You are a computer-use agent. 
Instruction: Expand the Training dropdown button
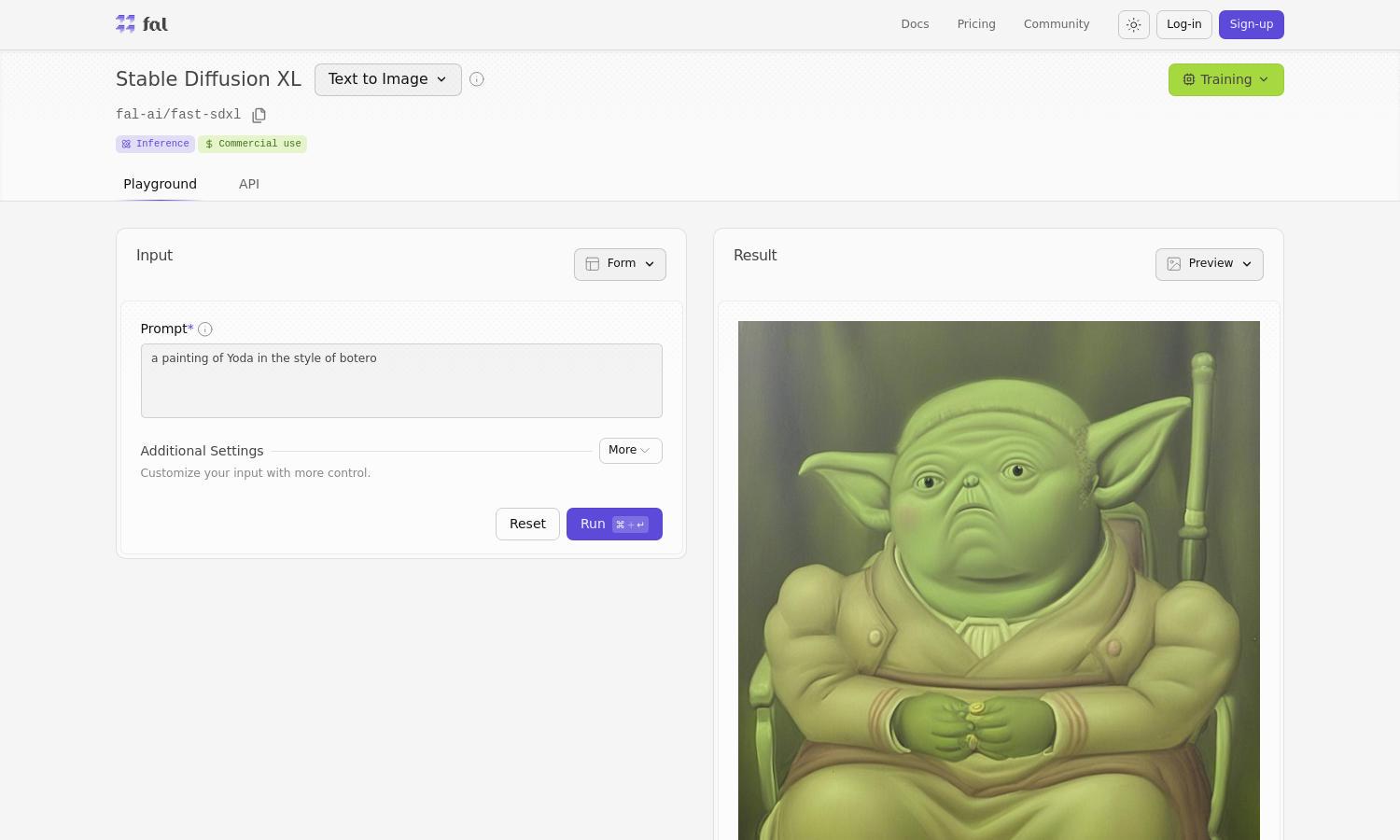pos(1226,80)
